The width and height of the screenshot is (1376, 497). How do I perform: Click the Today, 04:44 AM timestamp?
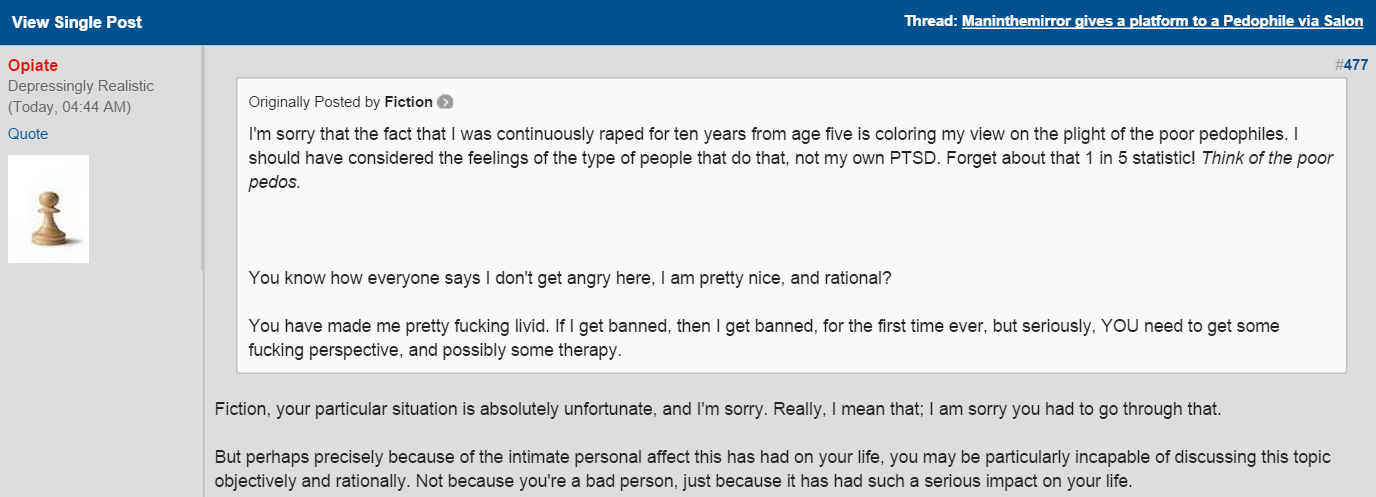click(69, 107)
